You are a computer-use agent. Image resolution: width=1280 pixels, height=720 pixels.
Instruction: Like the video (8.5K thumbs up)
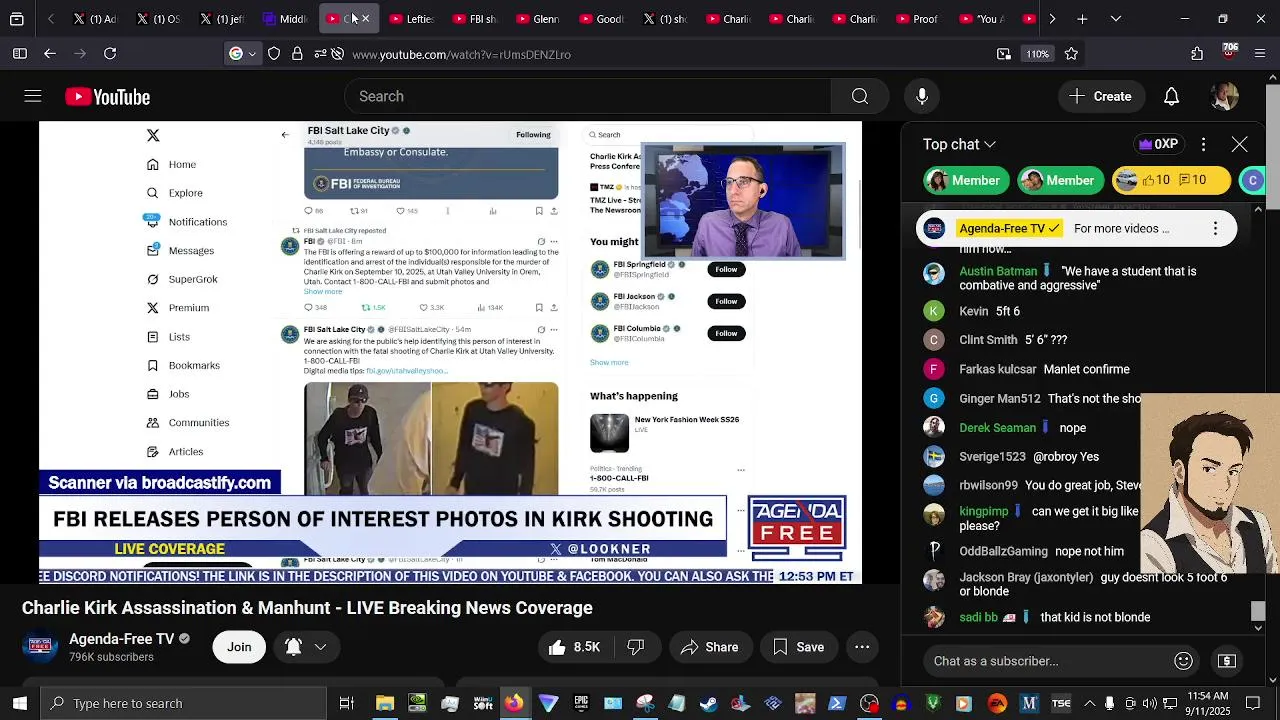[x=574, y=647]
